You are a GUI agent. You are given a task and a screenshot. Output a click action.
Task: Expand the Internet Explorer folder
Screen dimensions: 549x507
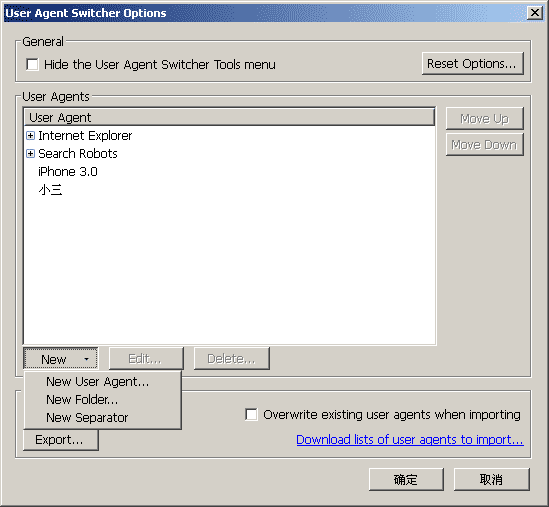[30, 136]
